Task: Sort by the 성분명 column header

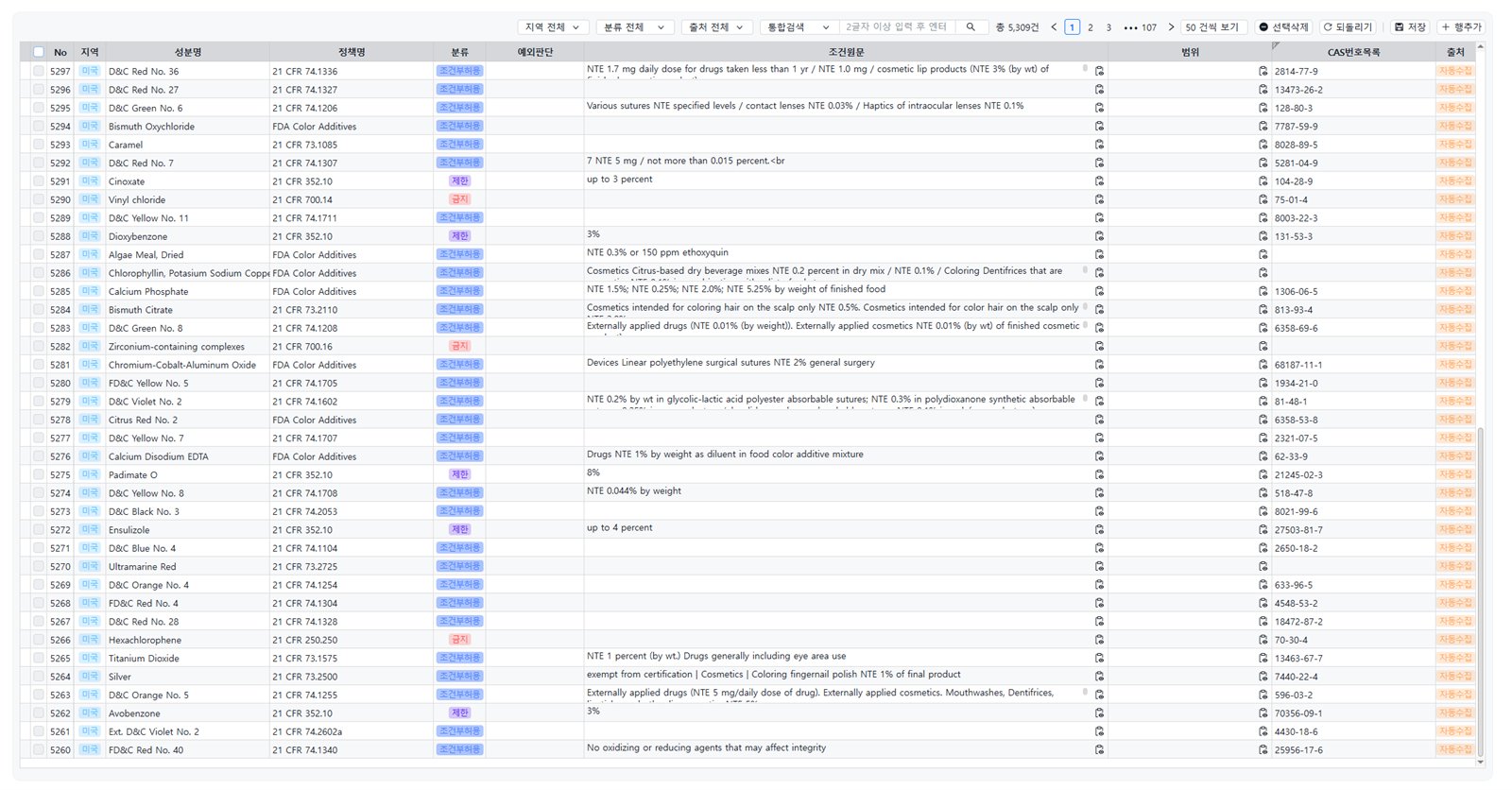Action: (187, 52)
